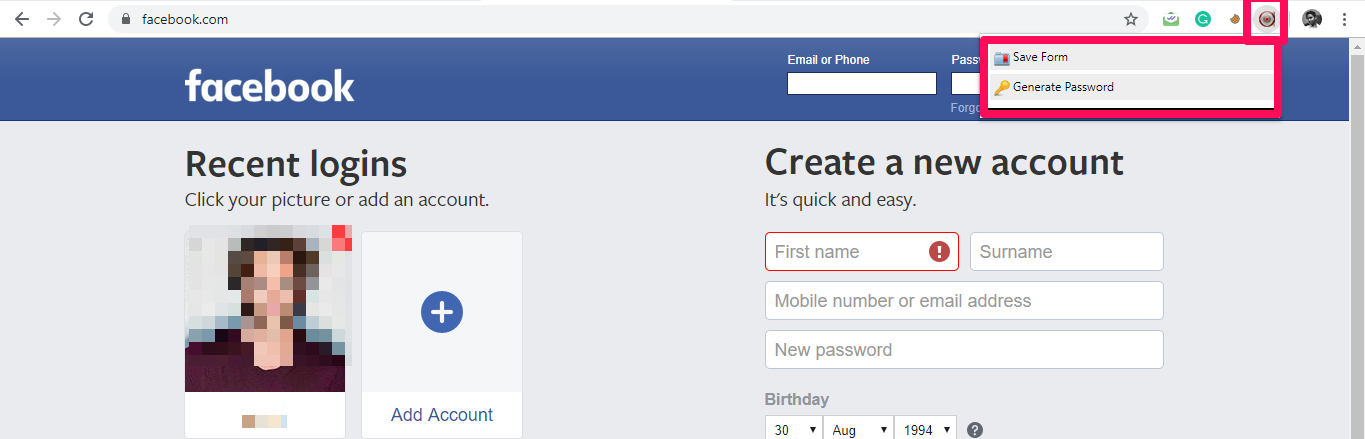Open Chrome profile avatar

click(x=1312, y=19)
